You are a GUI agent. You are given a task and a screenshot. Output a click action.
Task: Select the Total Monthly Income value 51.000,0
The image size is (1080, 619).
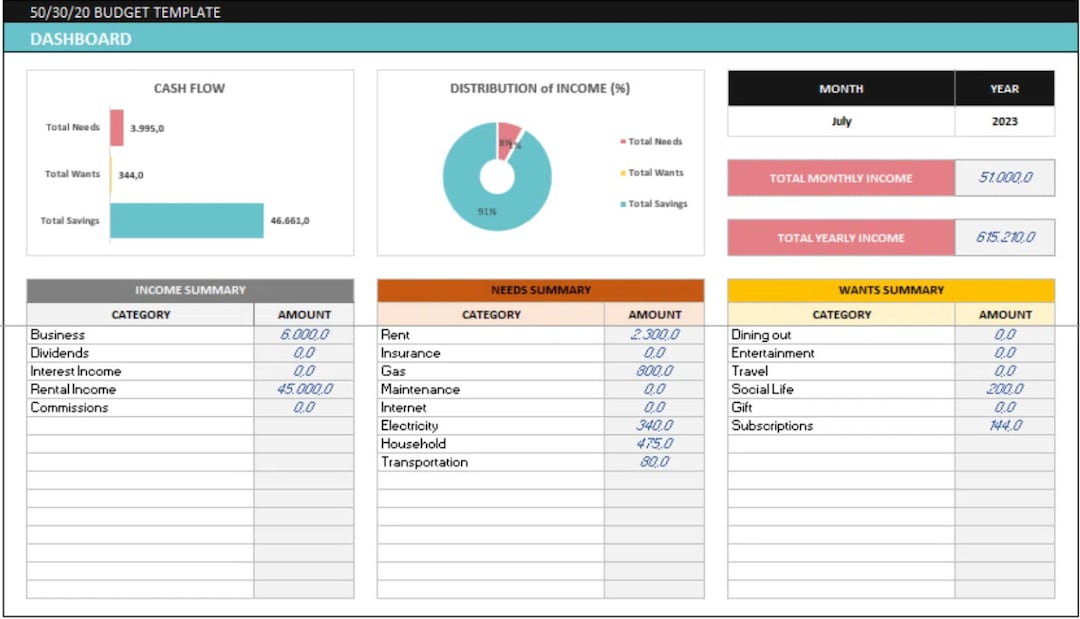coord(1006,177)
